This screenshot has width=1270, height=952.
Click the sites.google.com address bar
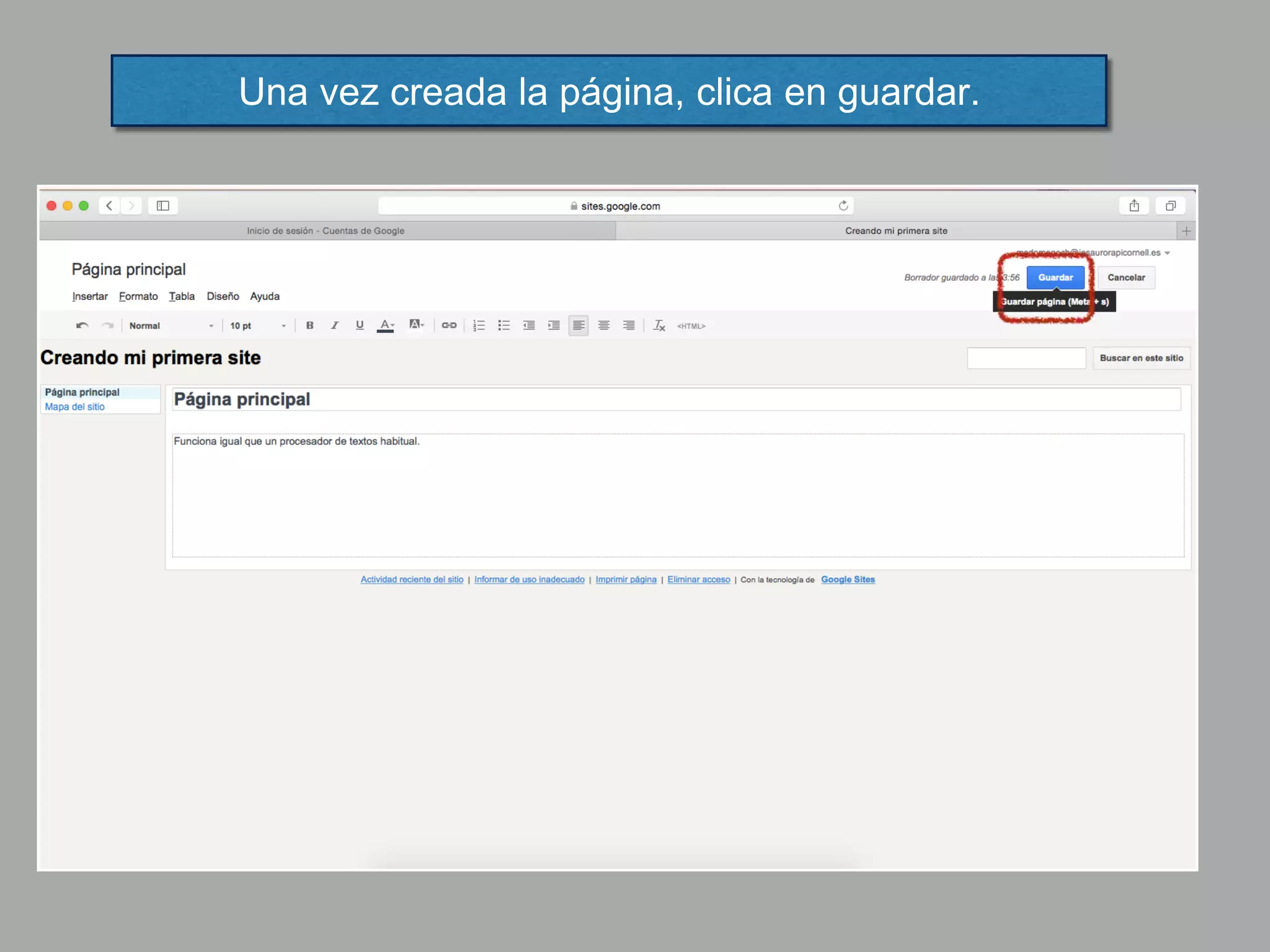(x=616, y=206)
